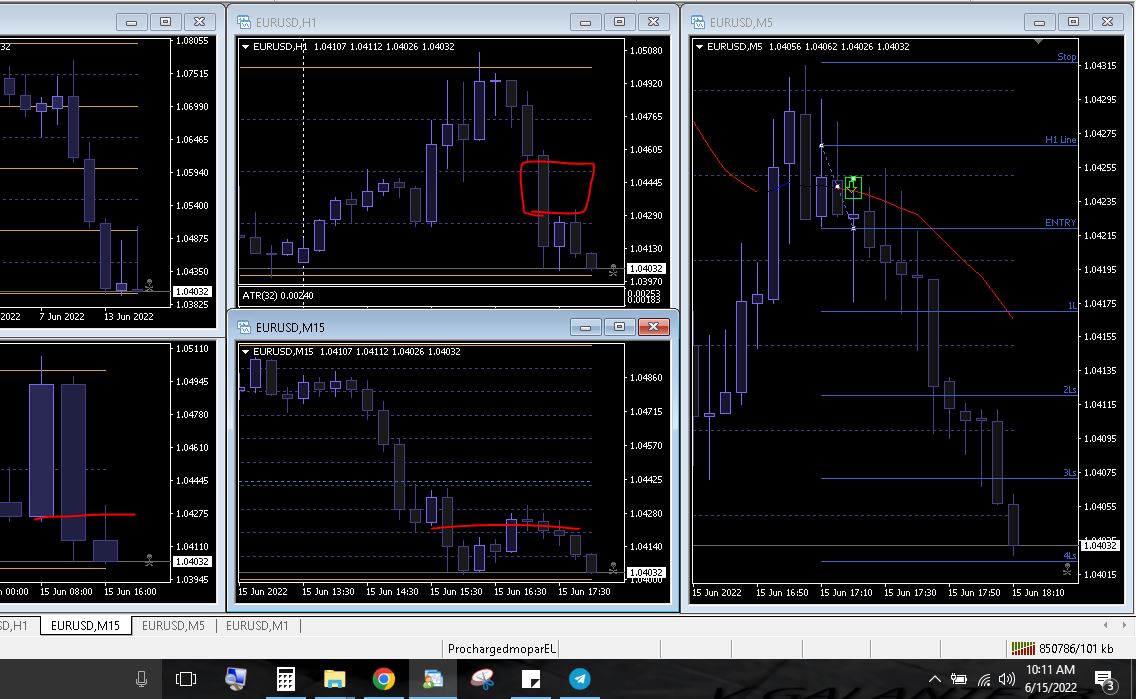This screenshot has width=1136, height=699.
Task: Click the computer monitor icon on taskbar
Action: point(235,679)
